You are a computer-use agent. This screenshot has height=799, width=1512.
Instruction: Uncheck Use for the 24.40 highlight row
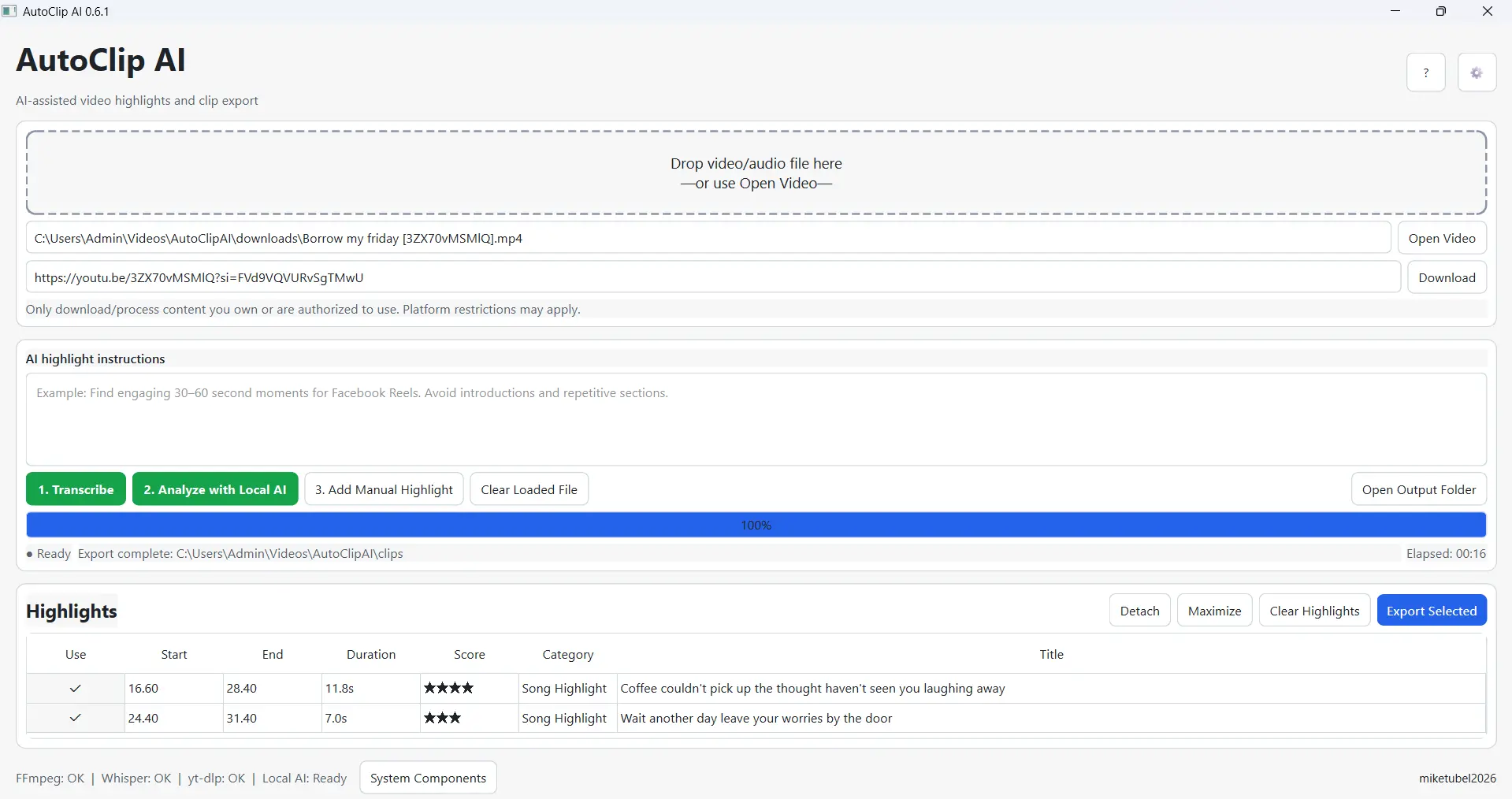[76, 718]
